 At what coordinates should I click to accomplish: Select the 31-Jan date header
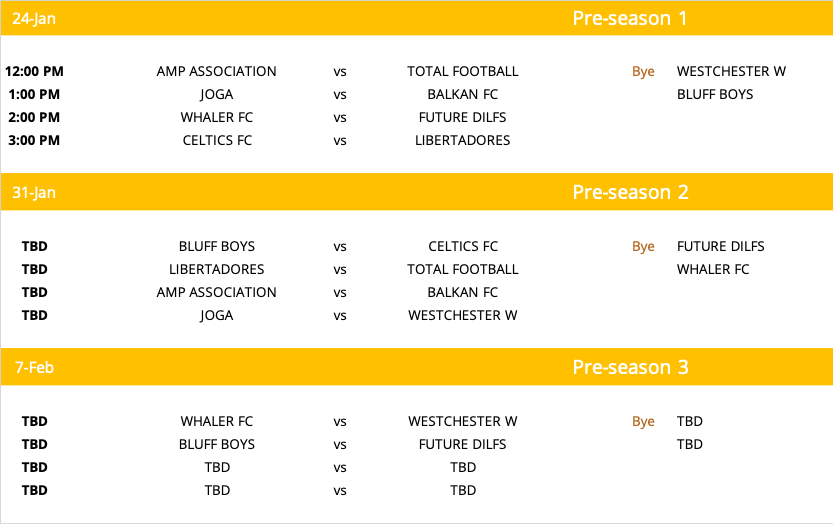tap(34, 193)
